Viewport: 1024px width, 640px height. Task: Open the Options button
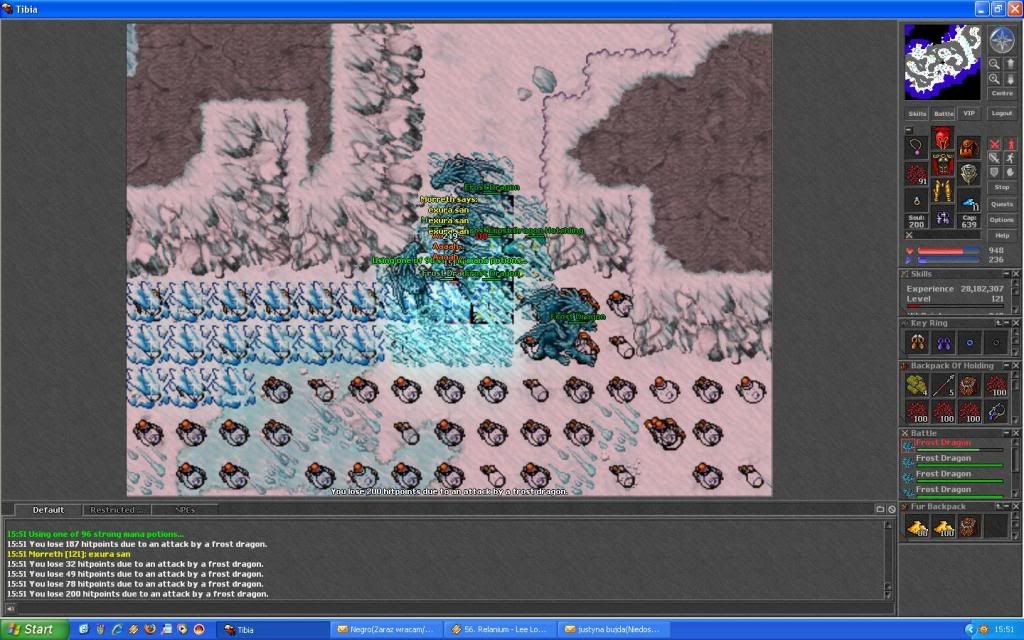point(1002,220)
